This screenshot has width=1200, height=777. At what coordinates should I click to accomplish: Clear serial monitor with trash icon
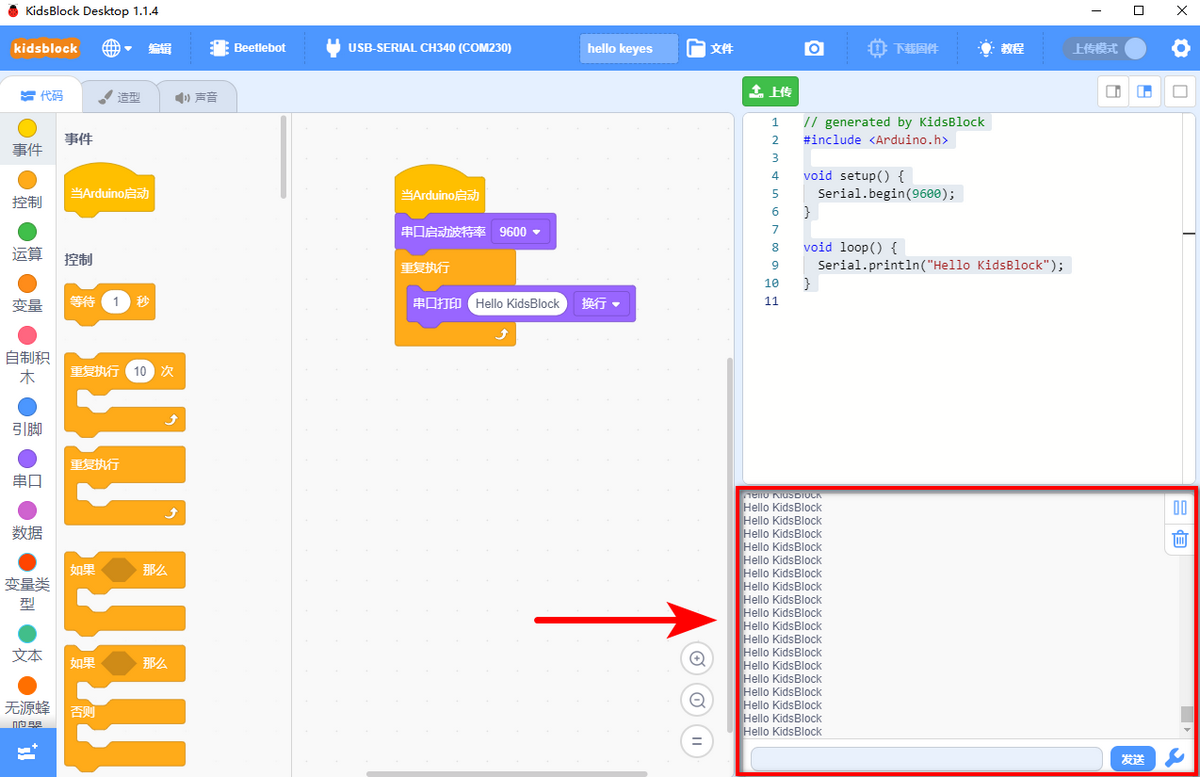(x=1180, y=539)
